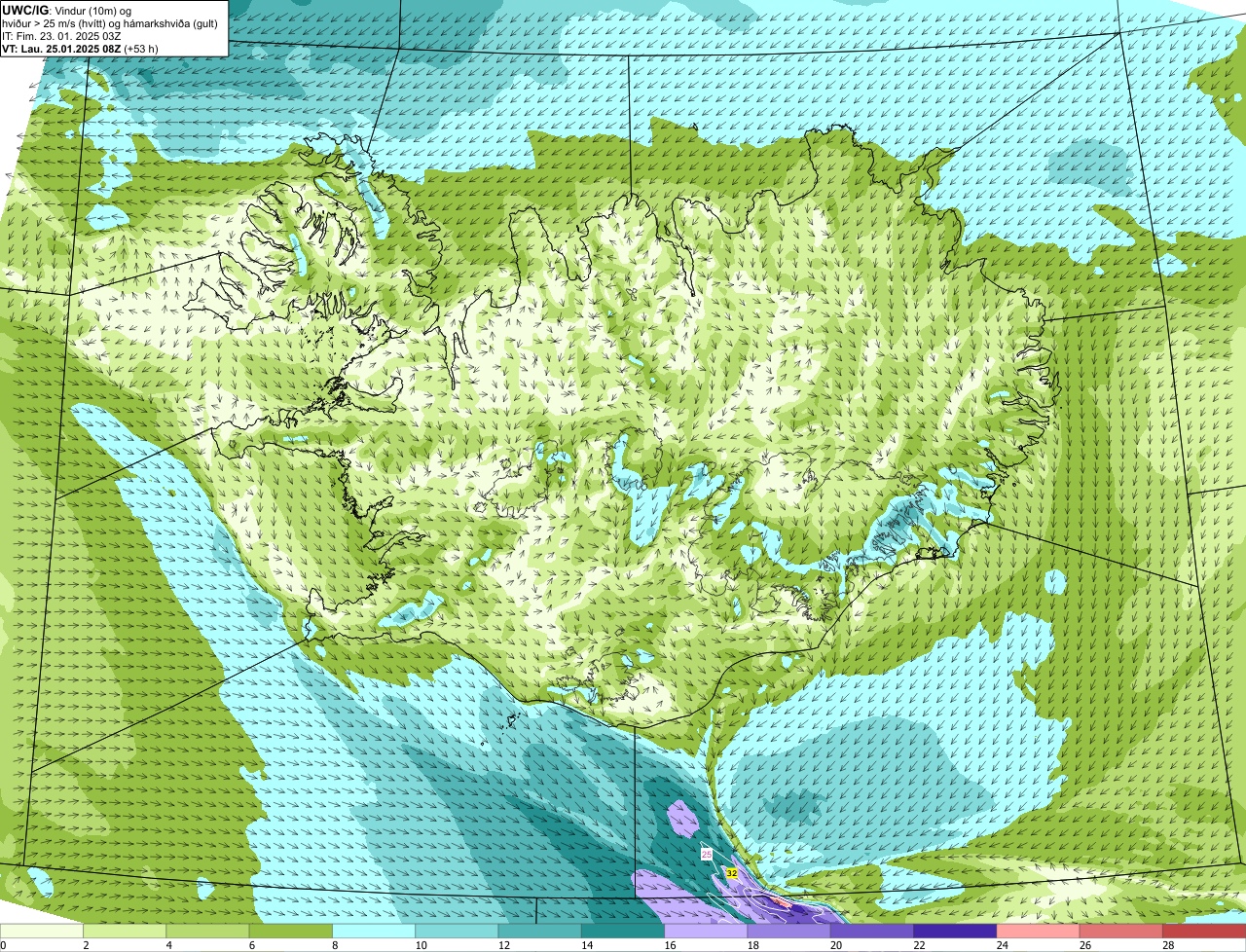Viewport: 1246px width, 952px height.
Task: Click the legend scale number 8
Action: point(334,945)
